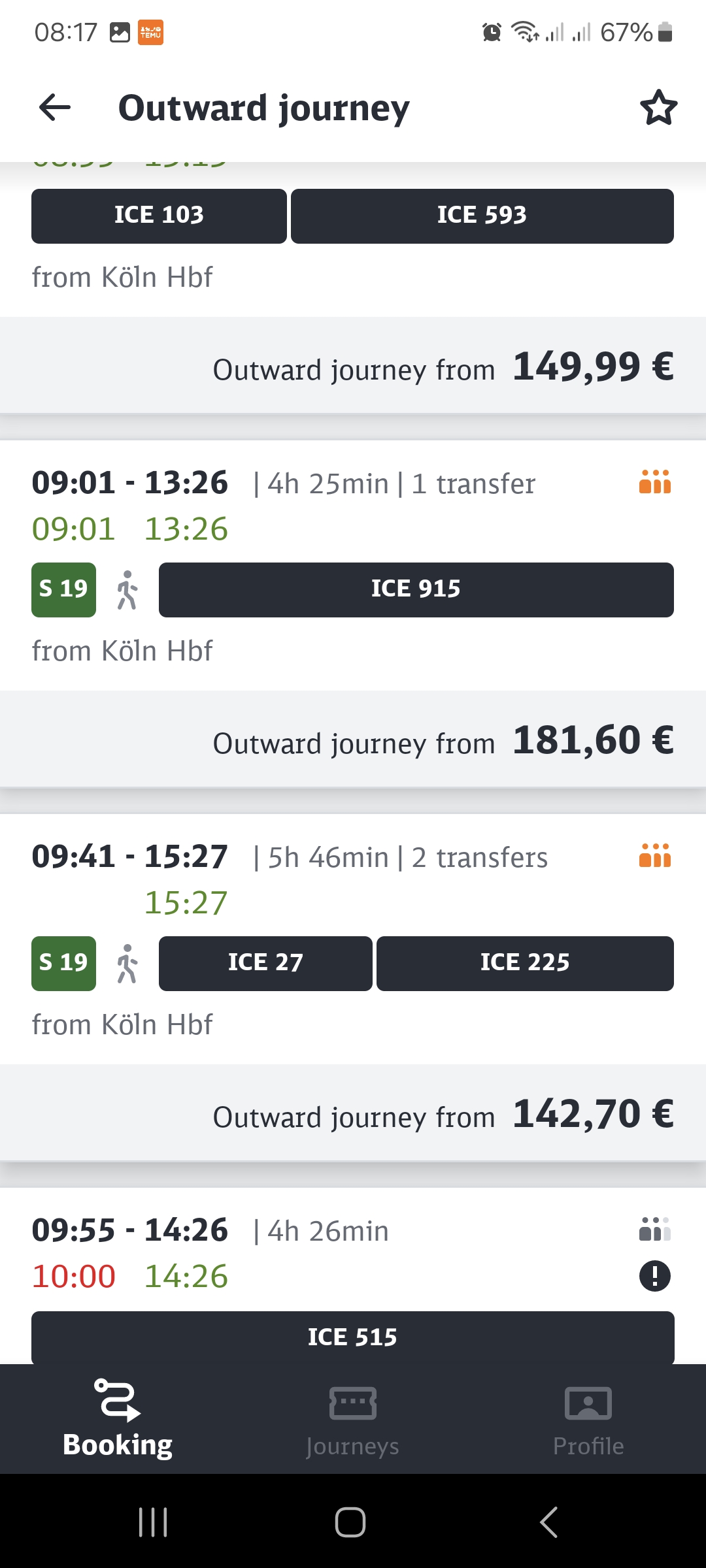706x1568 pixels.
Task: Open Android recent apps button
Action: pyautogui.click(x=153, y=1522)
